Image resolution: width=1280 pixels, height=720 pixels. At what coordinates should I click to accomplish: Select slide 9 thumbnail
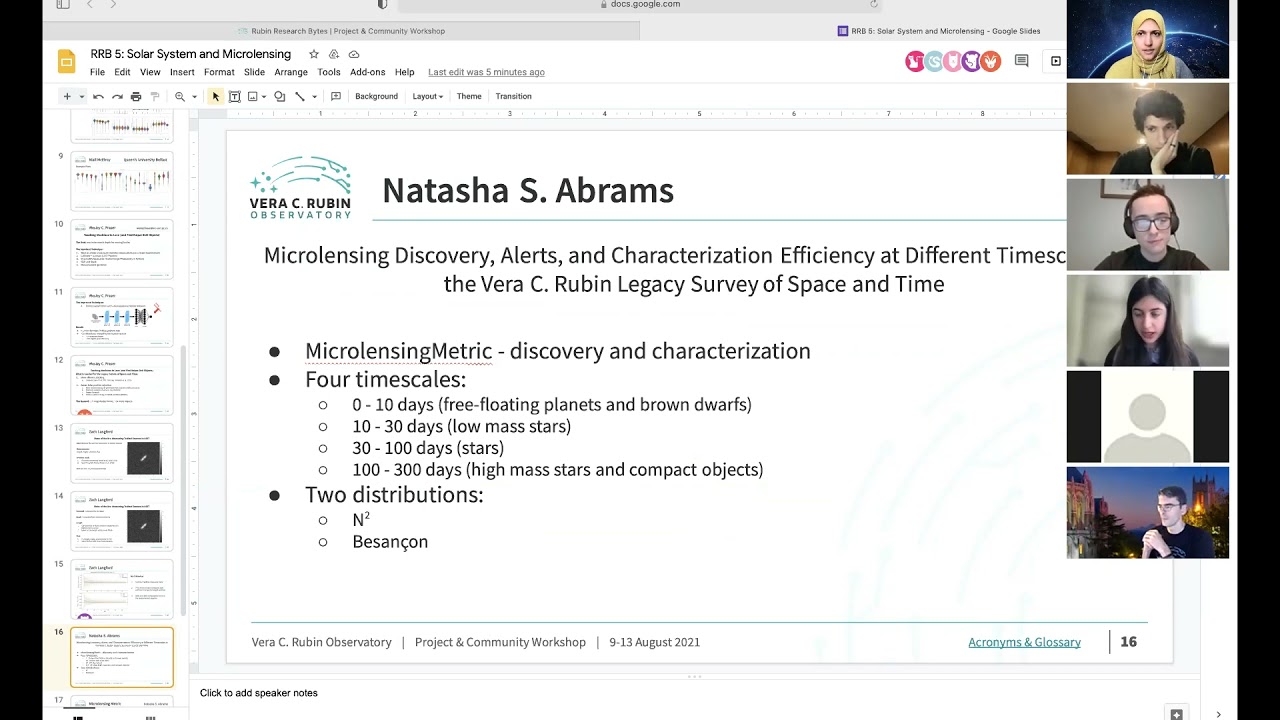coord(121,181)
